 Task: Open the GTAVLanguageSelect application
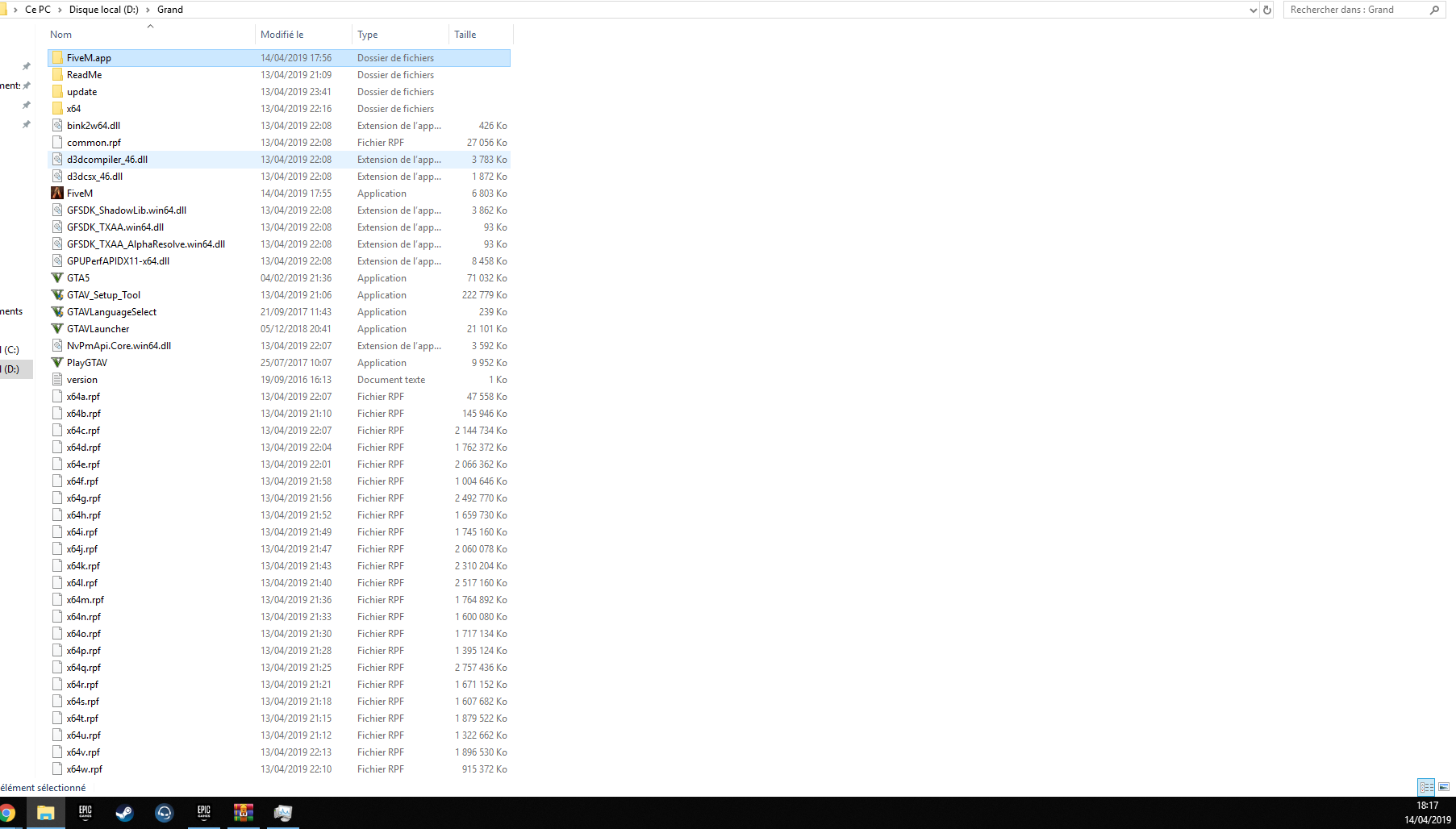tap(110, 311)
